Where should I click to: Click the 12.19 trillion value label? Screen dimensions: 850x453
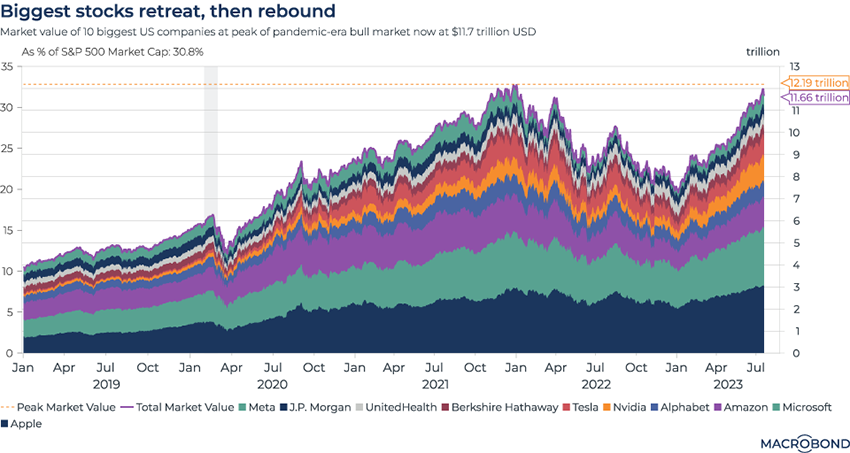tap(818, 83)
